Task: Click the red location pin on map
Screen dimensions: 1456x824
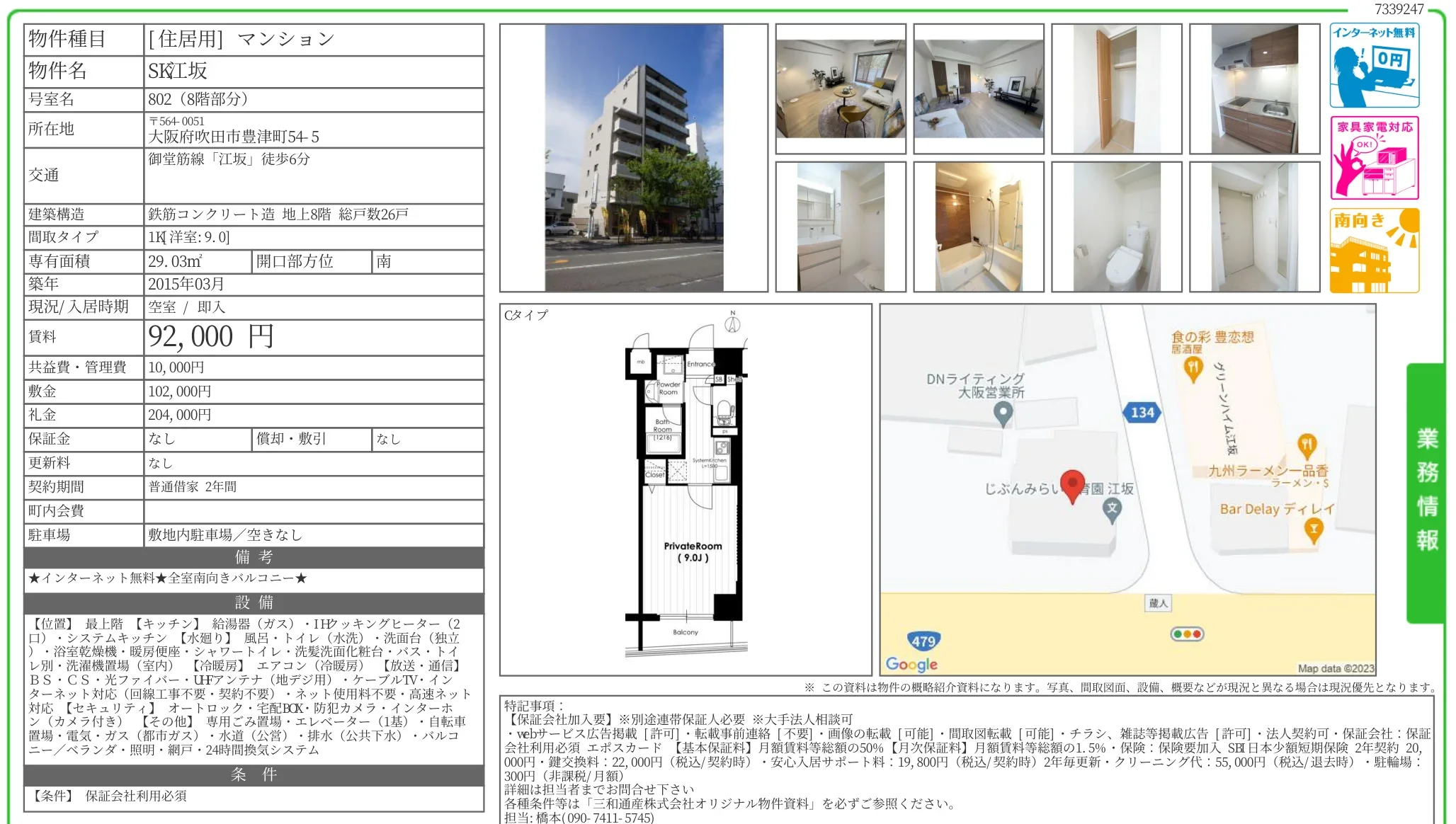Action: (x=1072, y=485)
